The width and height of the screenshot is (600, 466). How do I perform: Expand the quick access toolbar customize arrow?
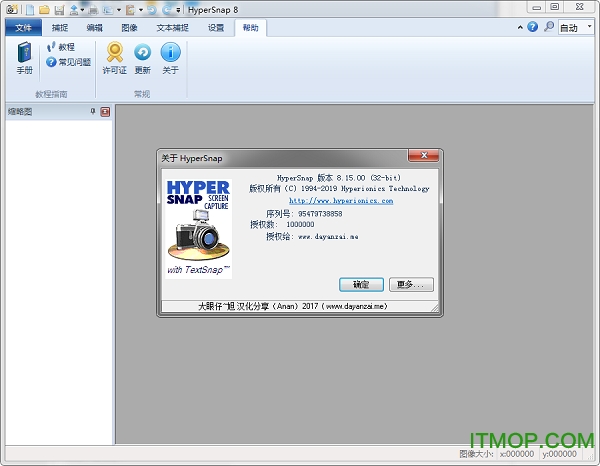pyautogui.click(x=178, y=9)
